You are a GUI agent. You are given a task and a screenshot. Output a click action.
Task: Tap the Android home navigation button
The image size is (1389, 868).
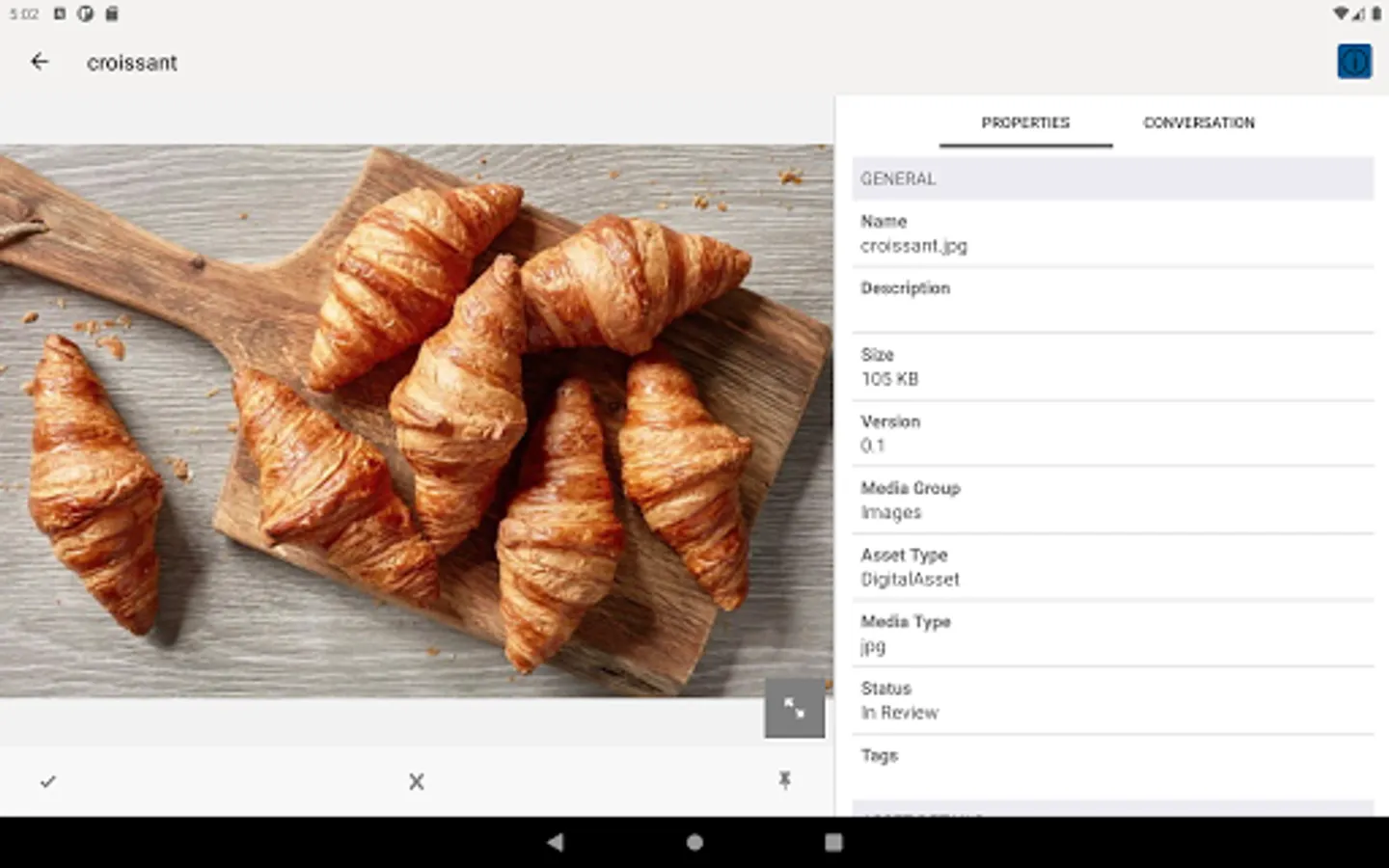coord(694,842)
